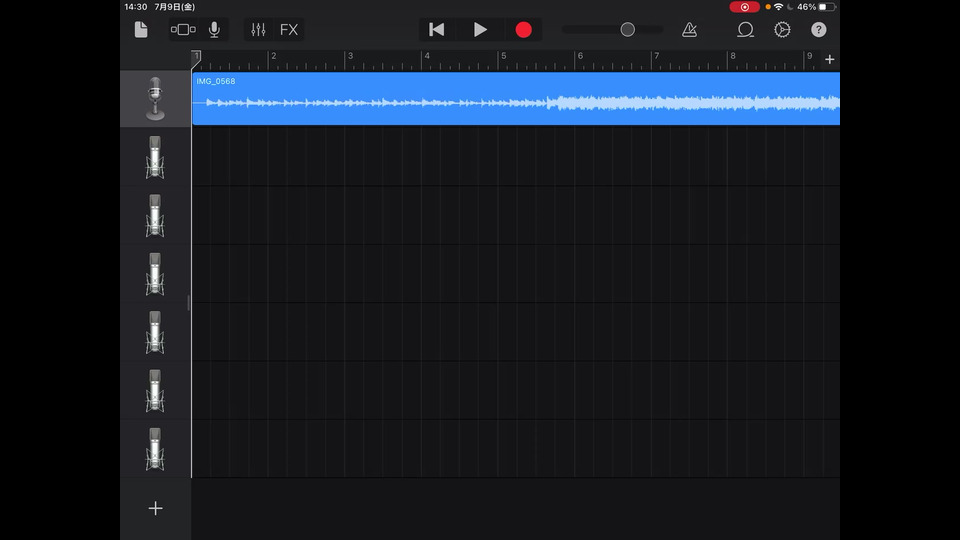Screen dimensions: 960x540
Task: Go to beginning of song
Action: click(437, 29)
